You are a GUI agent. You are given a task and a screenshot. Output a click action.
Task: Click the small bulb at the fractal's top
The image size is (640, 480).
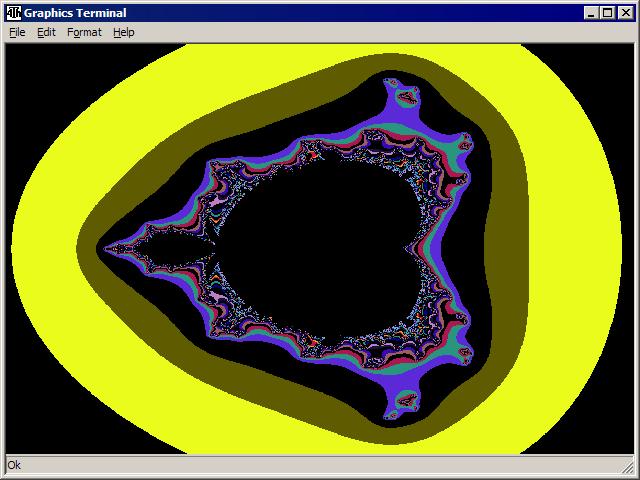coord(406,97)
